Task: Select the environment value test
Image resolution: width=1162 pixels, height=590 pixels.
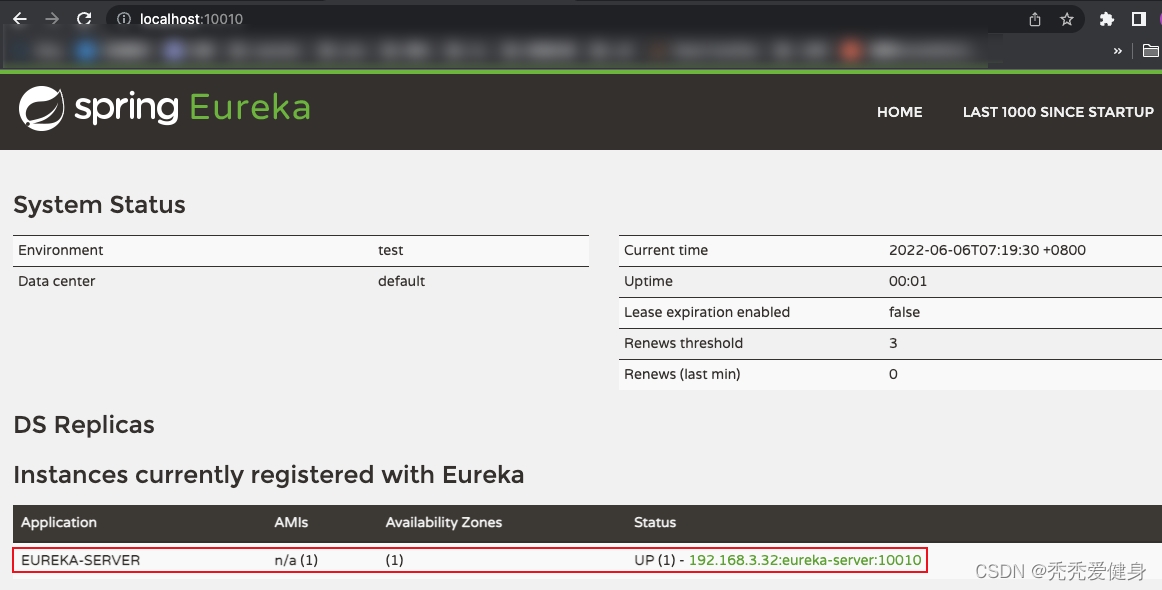Action: click(x=391, y=251)
